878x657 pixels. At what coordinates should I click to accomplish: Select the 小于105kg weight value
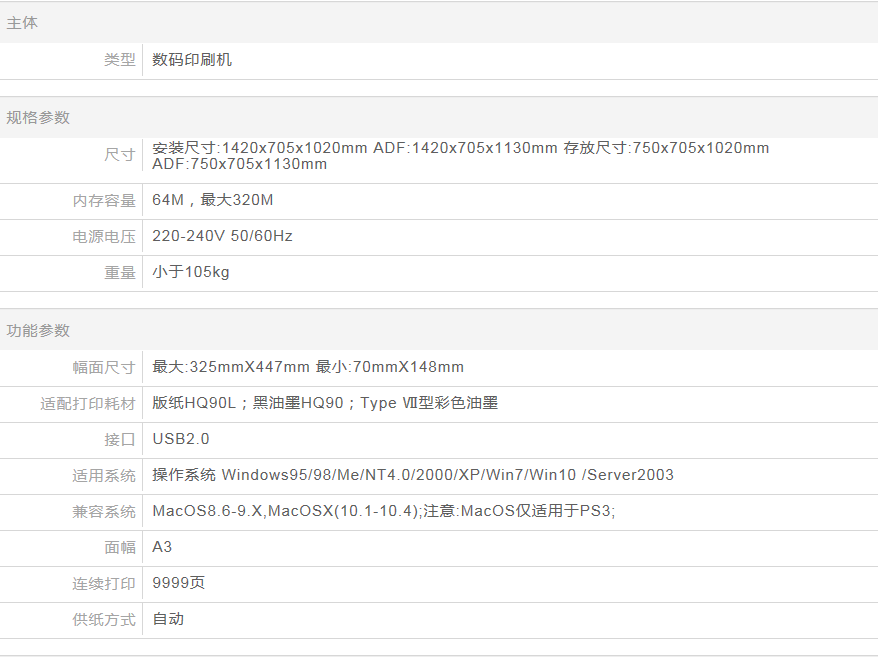pyautogui.click(x=191, y=272)
